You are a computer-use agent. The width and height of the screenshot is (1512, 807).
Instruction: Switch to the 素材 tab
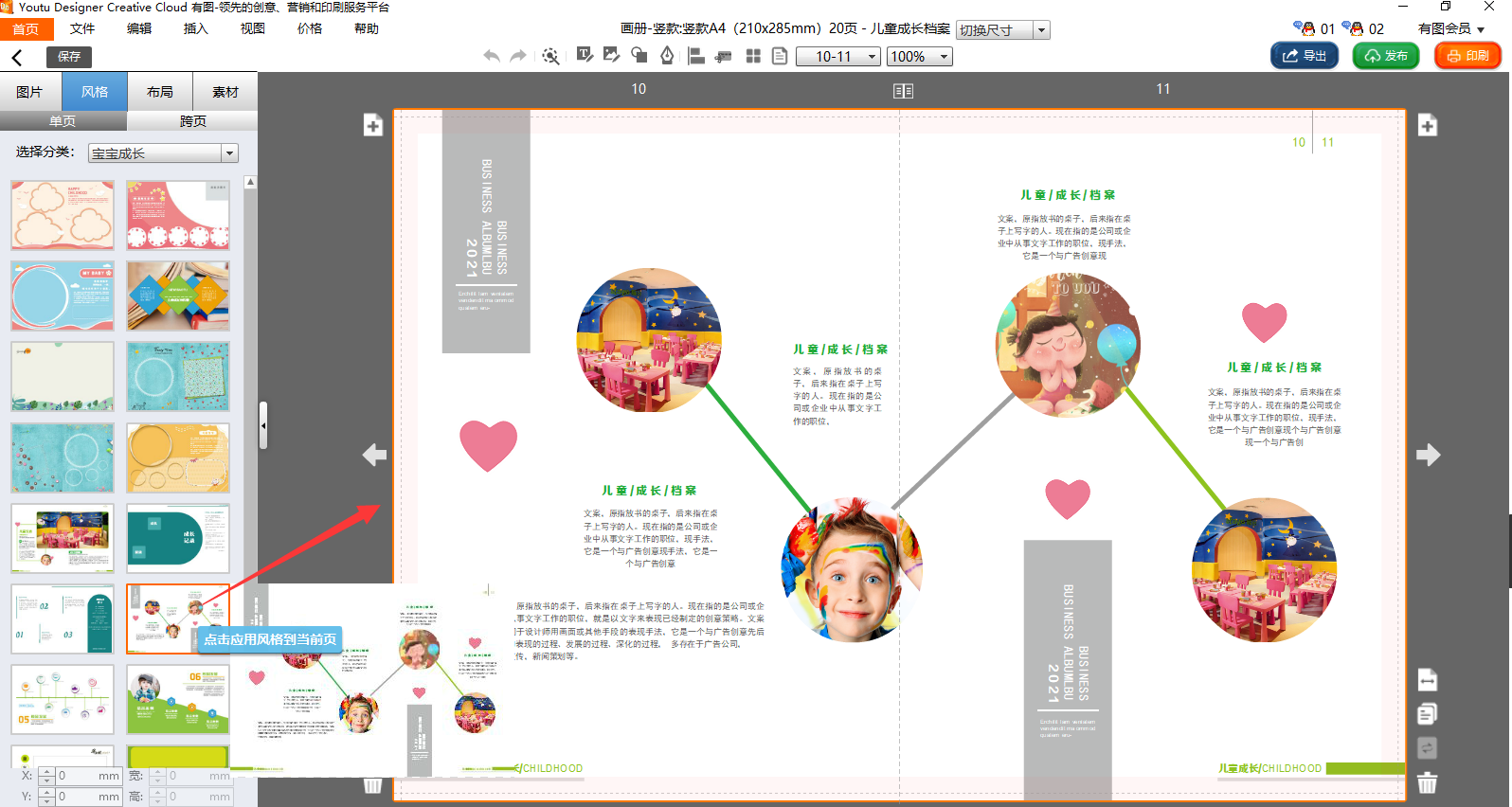click(225, 92)
